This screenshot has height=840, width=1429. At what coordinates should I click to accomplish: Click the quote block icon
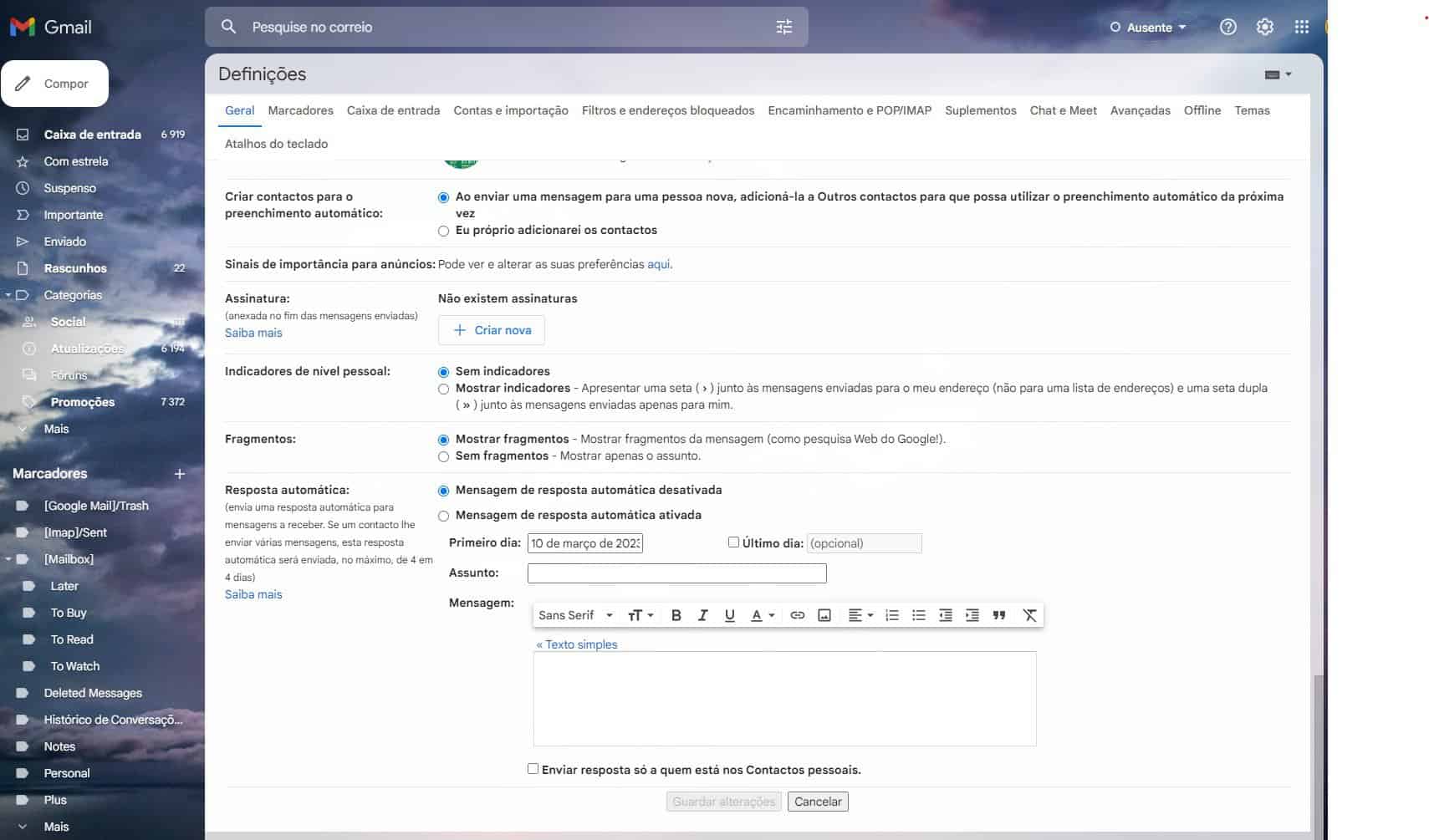pos(998,615)
